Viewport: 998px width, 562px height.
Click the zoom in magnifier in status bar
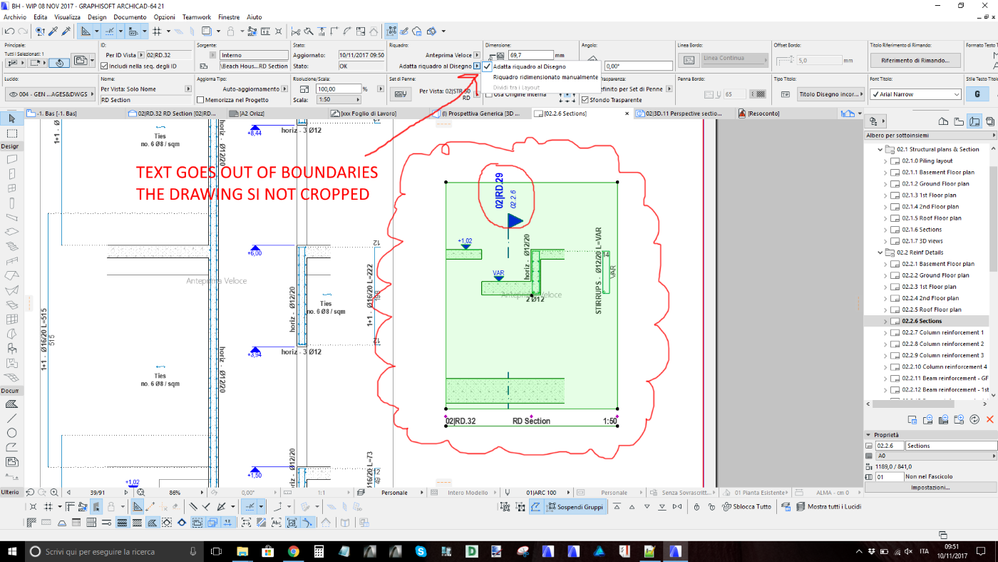point(54,492)
